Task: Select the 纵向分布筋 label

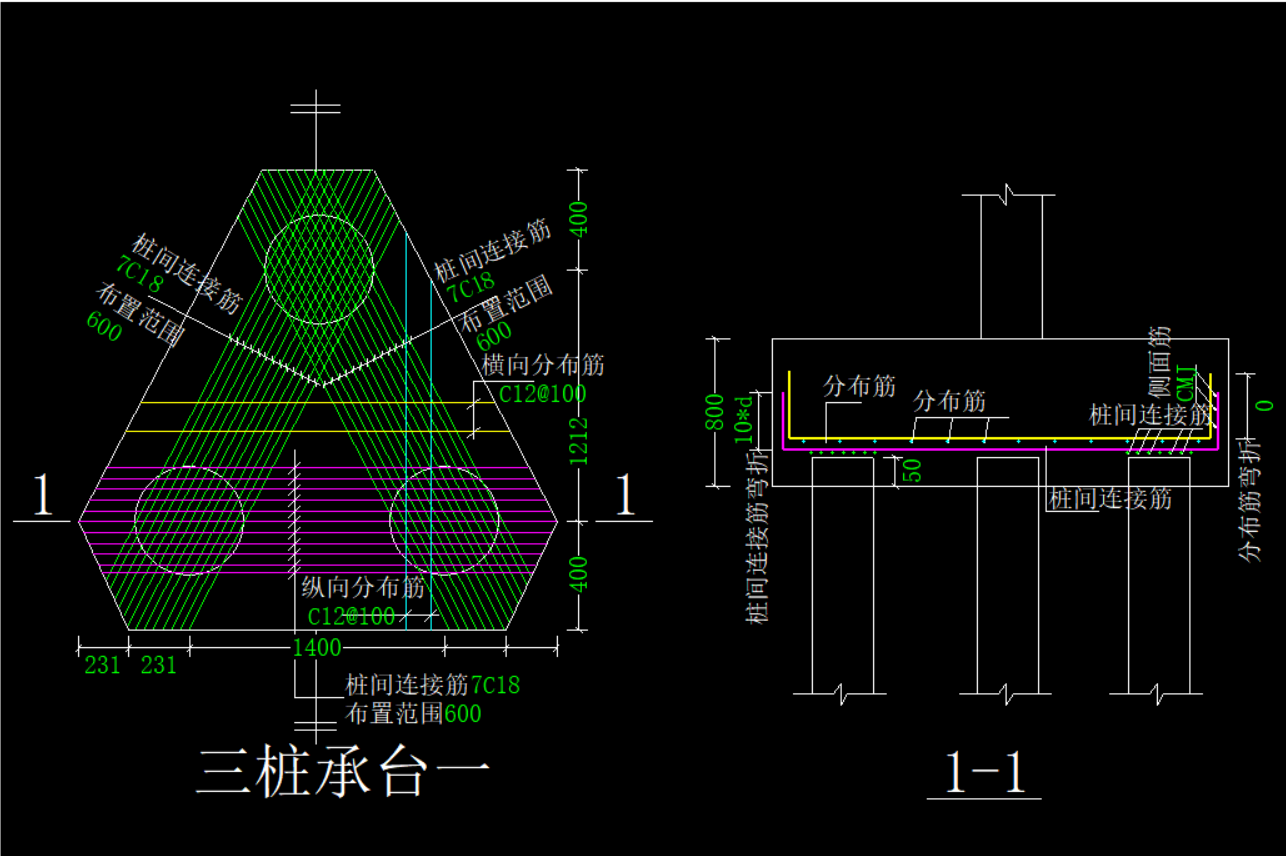Action: pyautogui.click(x=364, y=587)
